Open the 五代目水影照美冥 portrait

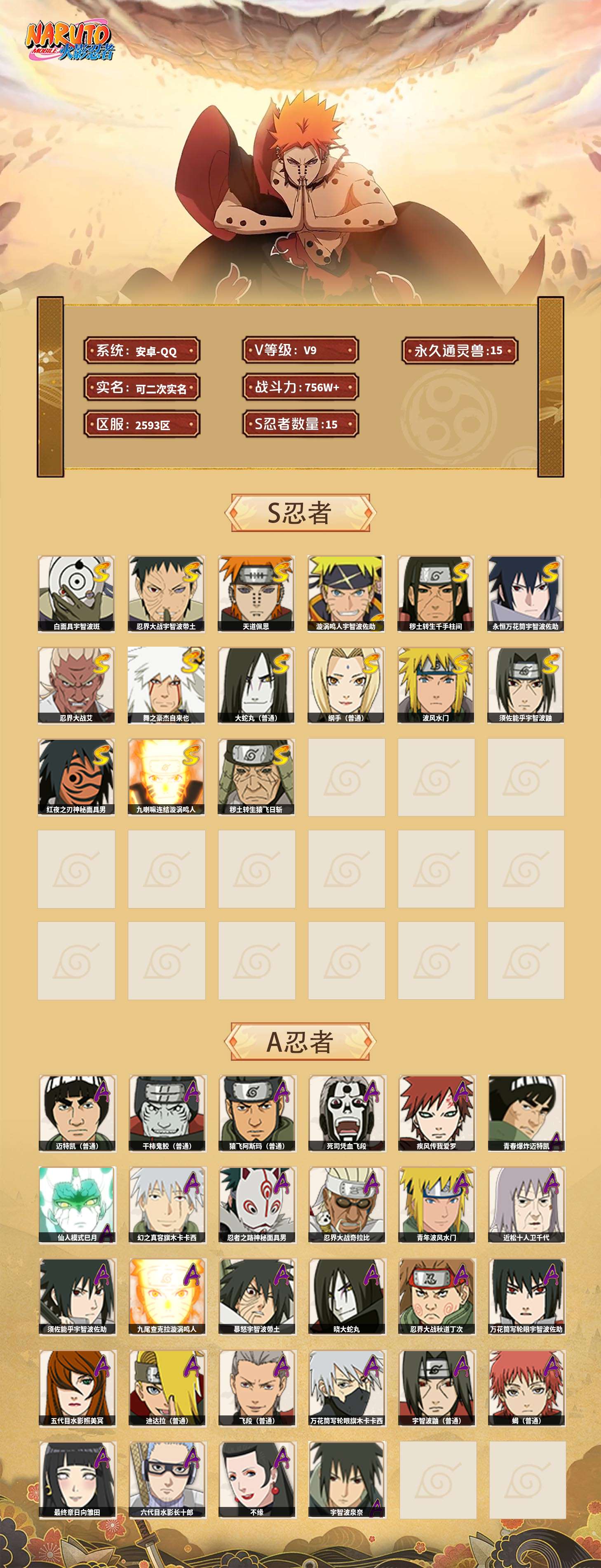[77, 1388]
